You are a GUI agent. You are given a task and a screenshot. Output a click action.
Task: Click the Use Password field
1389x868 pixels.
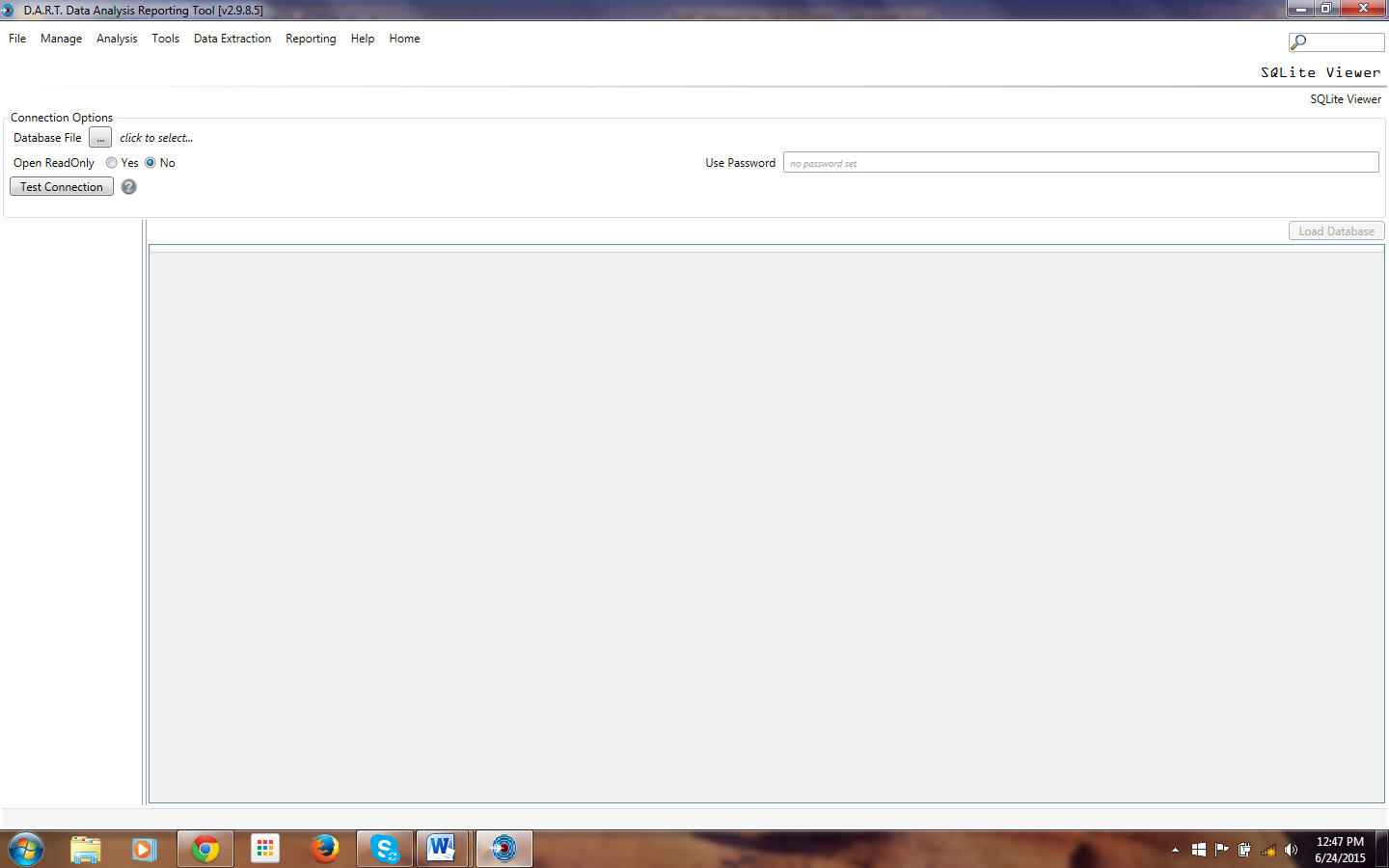tap(1081, 163)
